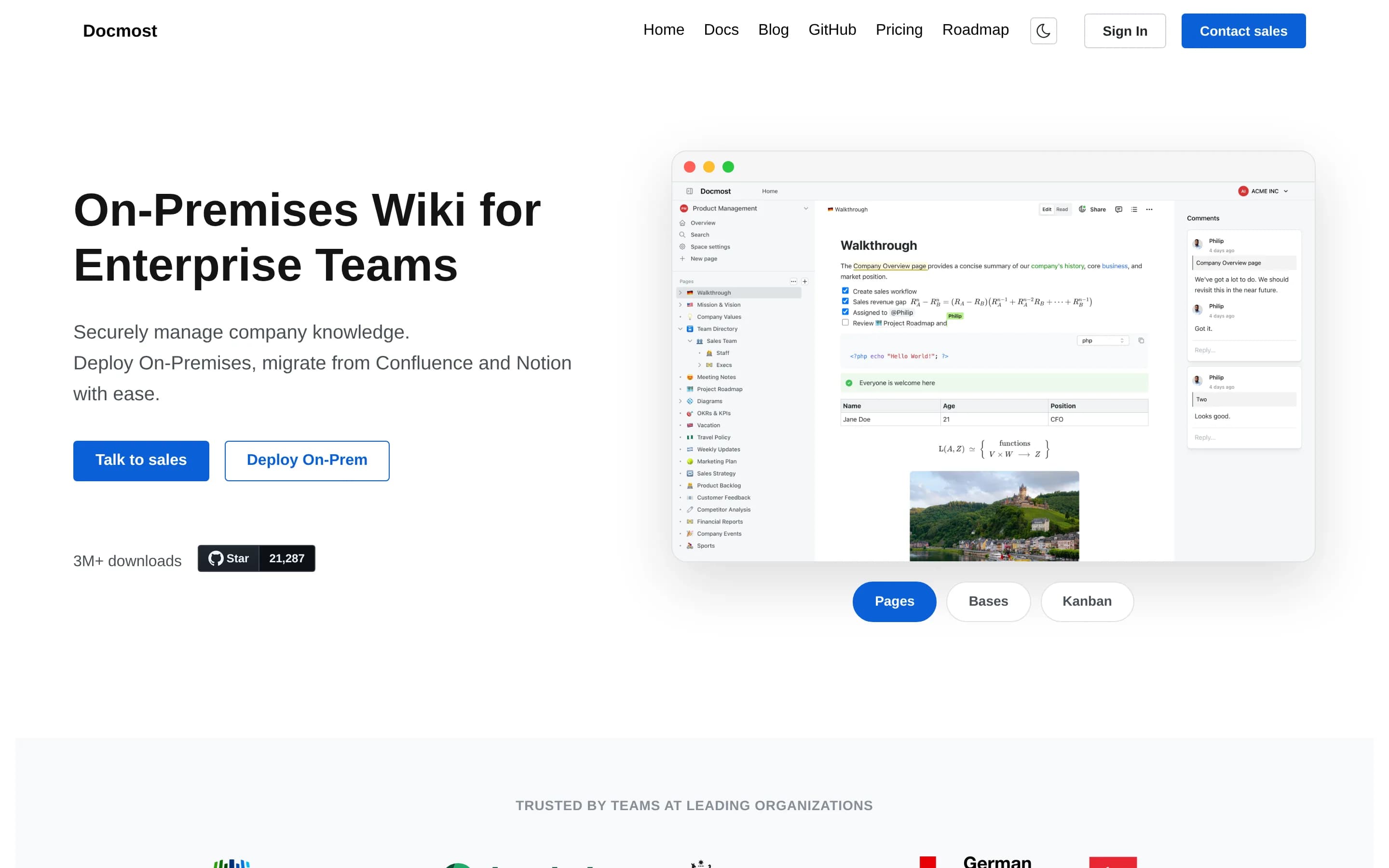Screen dimensions: 1389x868
Task: Click the Marketing Plan tennis ball icon
Action: [x=690, y=461]
